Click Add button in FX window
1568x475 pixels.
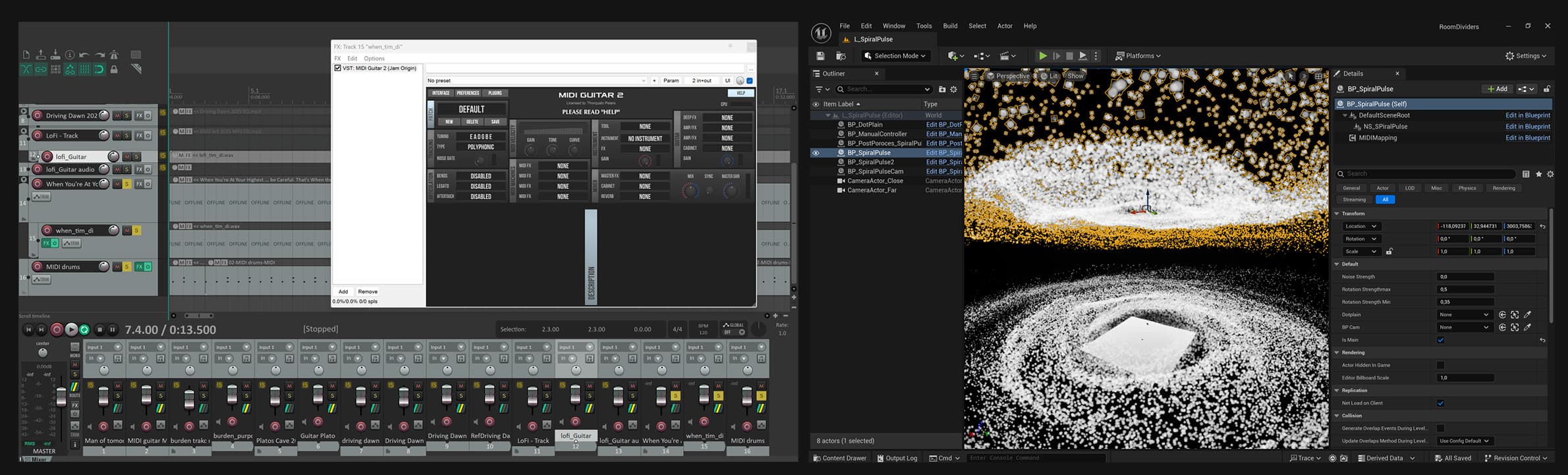343,292
